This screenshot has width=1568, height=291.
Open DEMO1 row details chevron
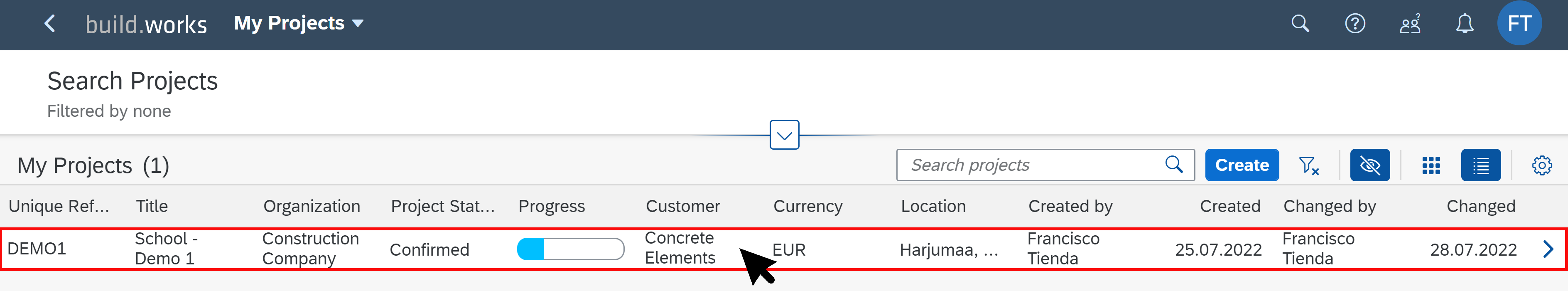click(x=1548, y=249)
